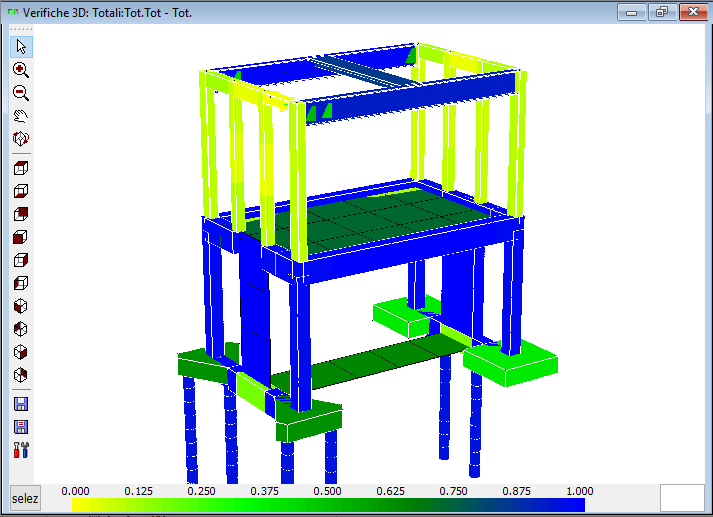The height and width of the screenshot is (517, 713).
Task: Choose the hand pan tool
Action: point(21,116)
